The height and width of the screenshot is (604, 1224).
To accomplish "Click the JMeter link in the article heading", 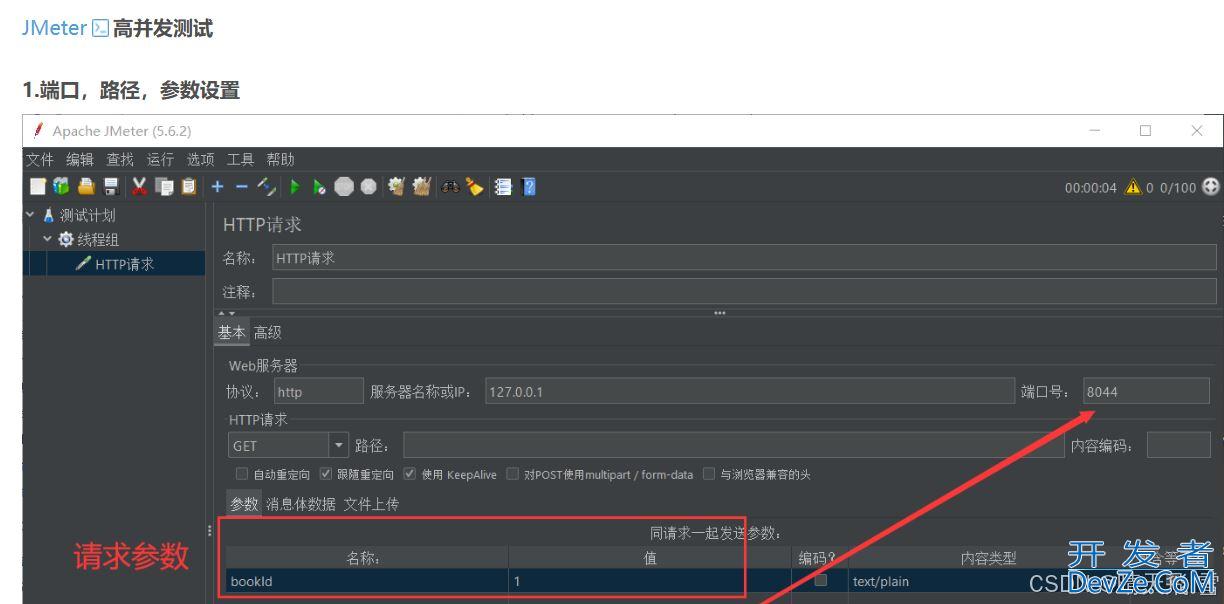I will click(53, 29).
